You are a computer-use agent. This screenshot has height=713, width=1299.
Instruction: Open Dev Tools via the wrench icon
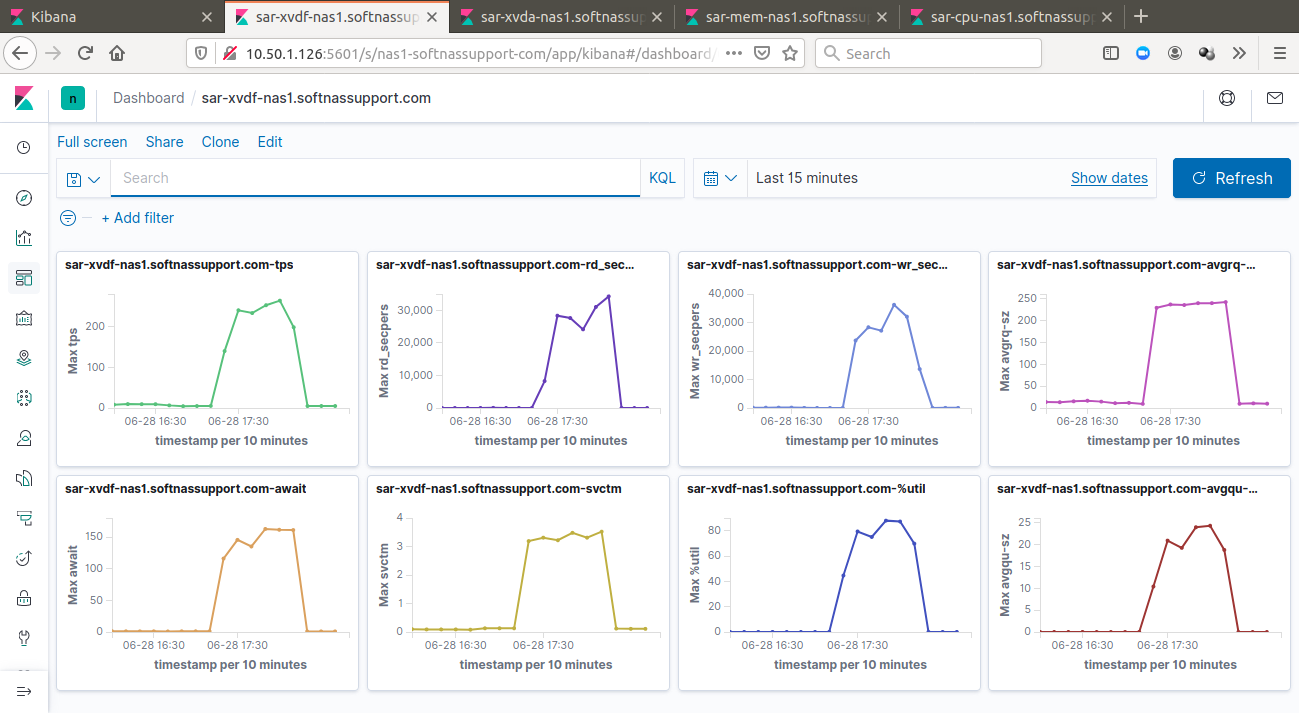(x=24, y=638)
